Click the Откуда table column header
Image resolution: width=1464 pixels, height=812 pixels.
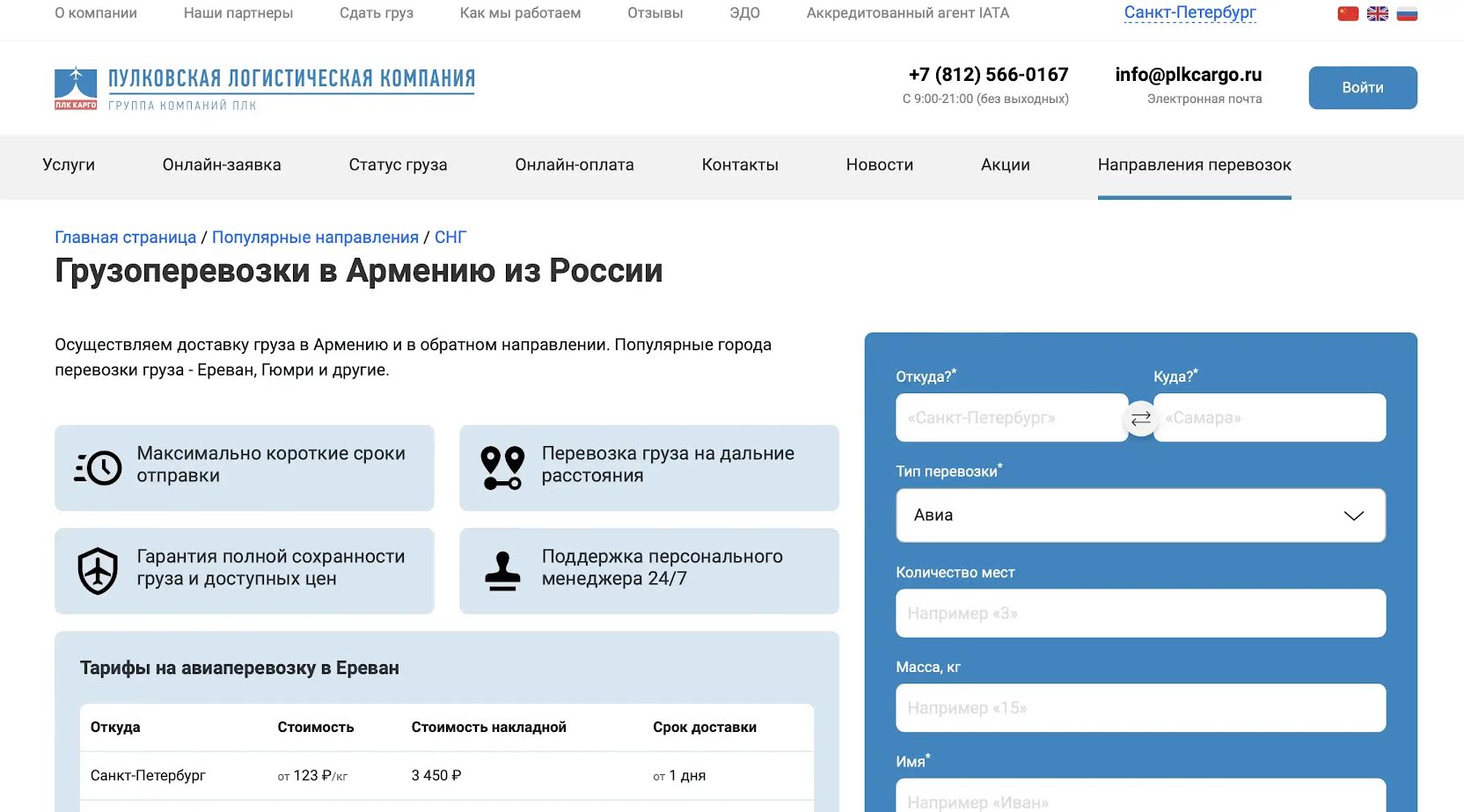pos(115,728)
